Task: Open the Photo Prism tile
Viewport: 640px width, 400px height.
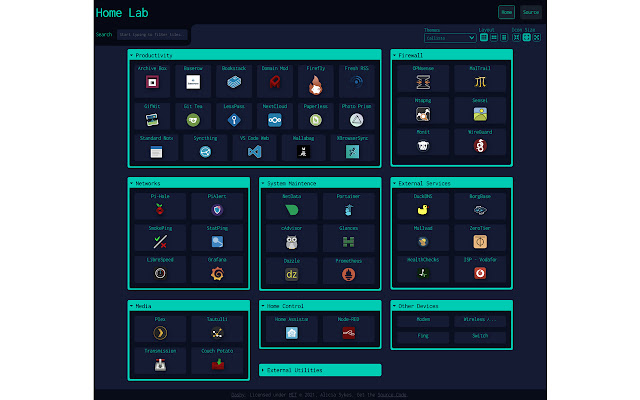Action: coord(356,116)
